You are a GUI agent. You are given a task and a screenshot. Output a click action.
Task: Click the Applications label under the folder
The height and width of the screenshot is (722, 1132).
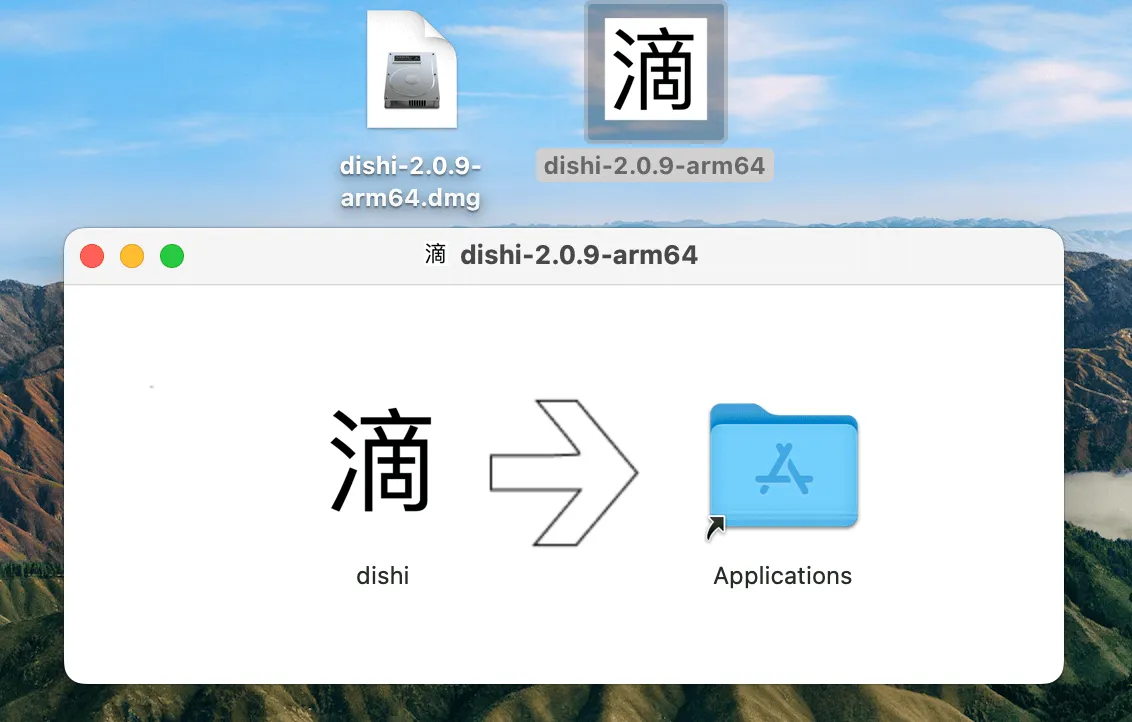coord(783,575)
